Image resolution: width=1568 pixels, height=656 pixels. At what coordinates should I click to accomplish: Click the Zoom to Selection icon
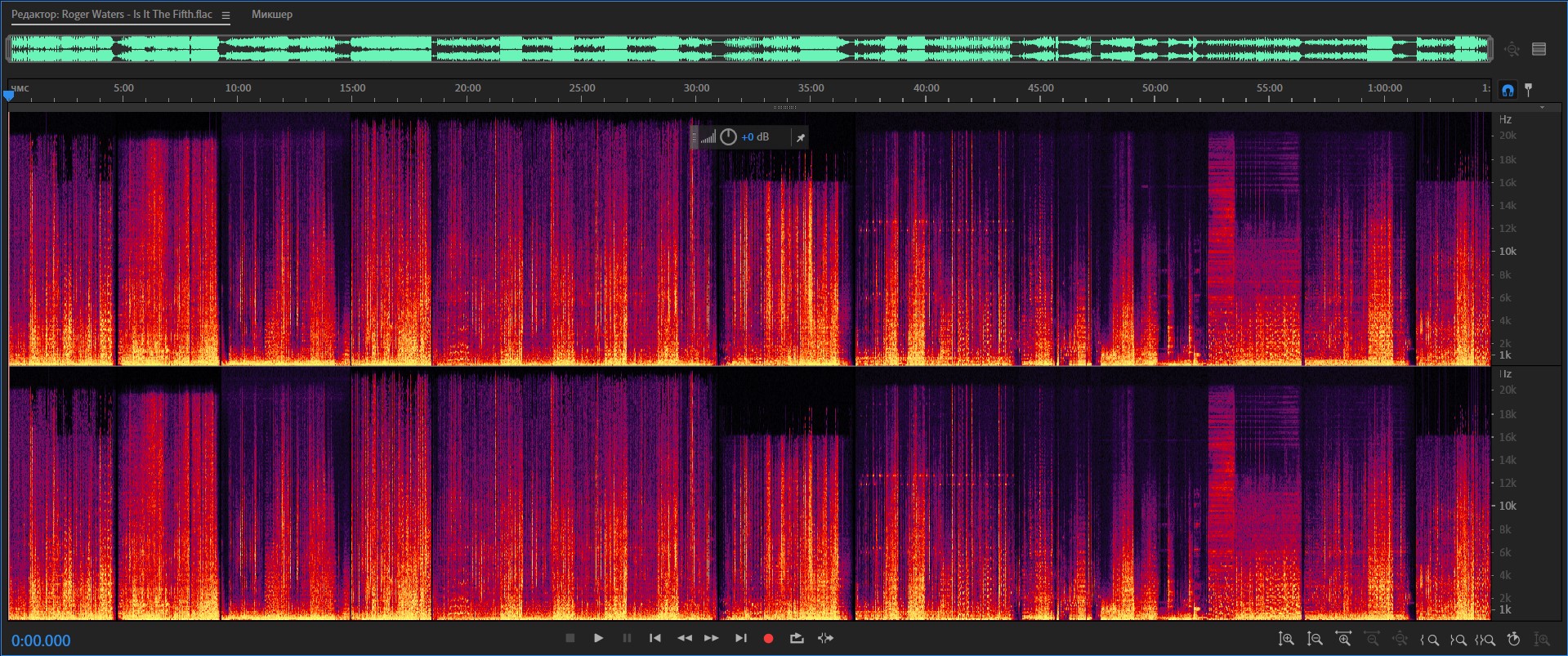(x=1485, y=640)
